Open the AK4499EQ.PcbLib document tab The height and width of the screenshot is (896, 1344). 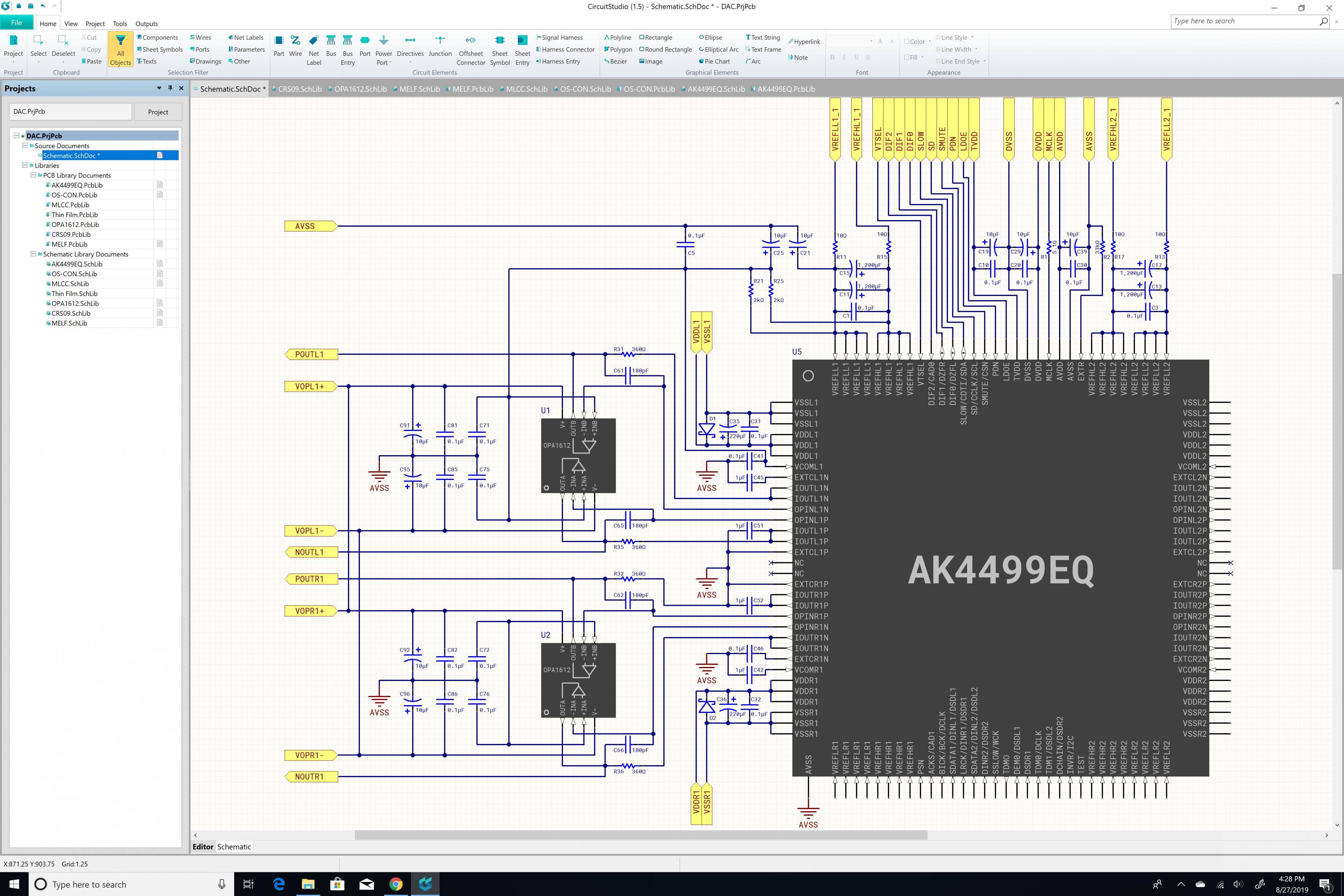click(x=783, y=89)
